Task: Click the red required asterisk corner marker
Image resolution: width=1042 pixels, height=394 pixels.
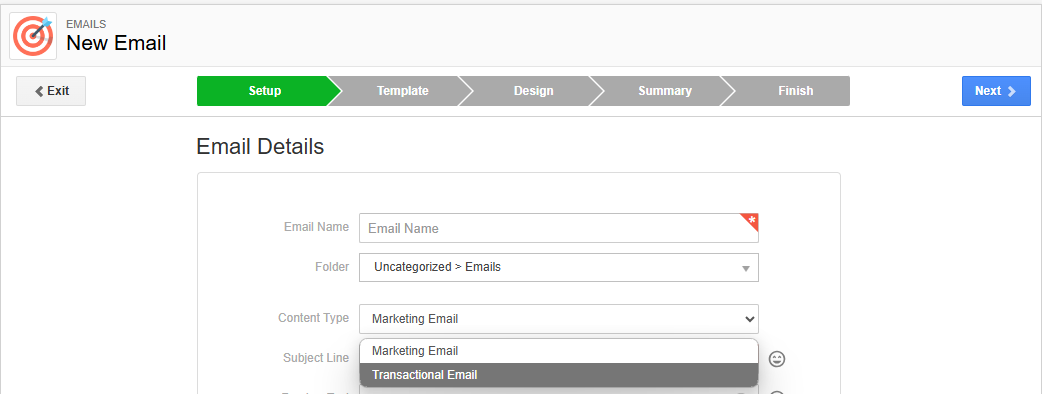Action: [751, 221]
